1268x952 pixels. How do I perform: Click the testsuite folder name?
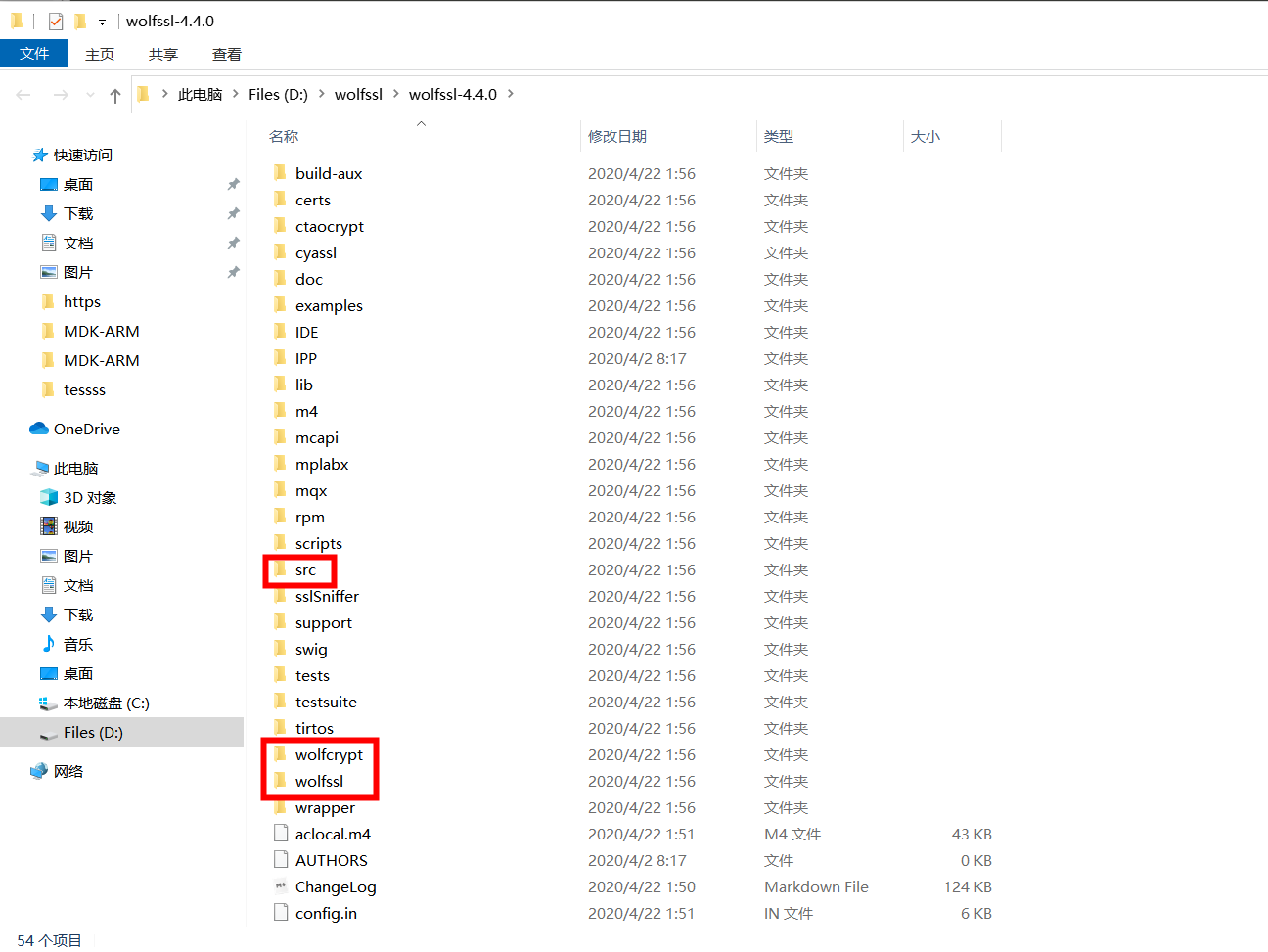point(326,702)
